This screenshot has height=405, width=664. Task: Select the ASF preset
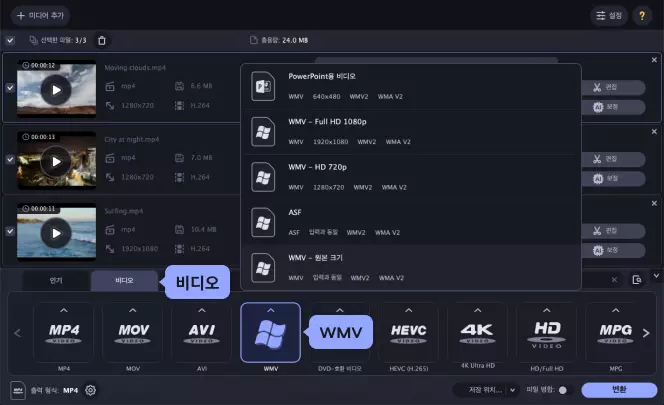click(411, 222)
